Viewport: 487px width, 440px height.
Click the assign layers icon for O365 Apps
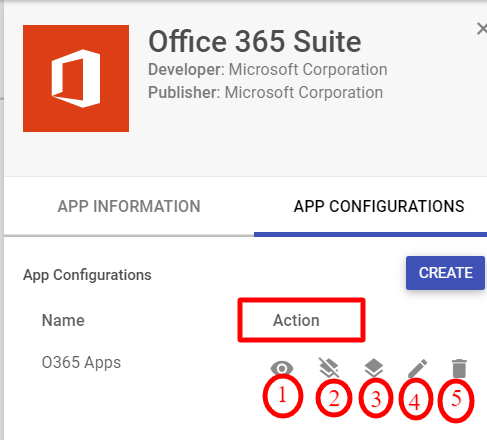[x=374, y=368]
